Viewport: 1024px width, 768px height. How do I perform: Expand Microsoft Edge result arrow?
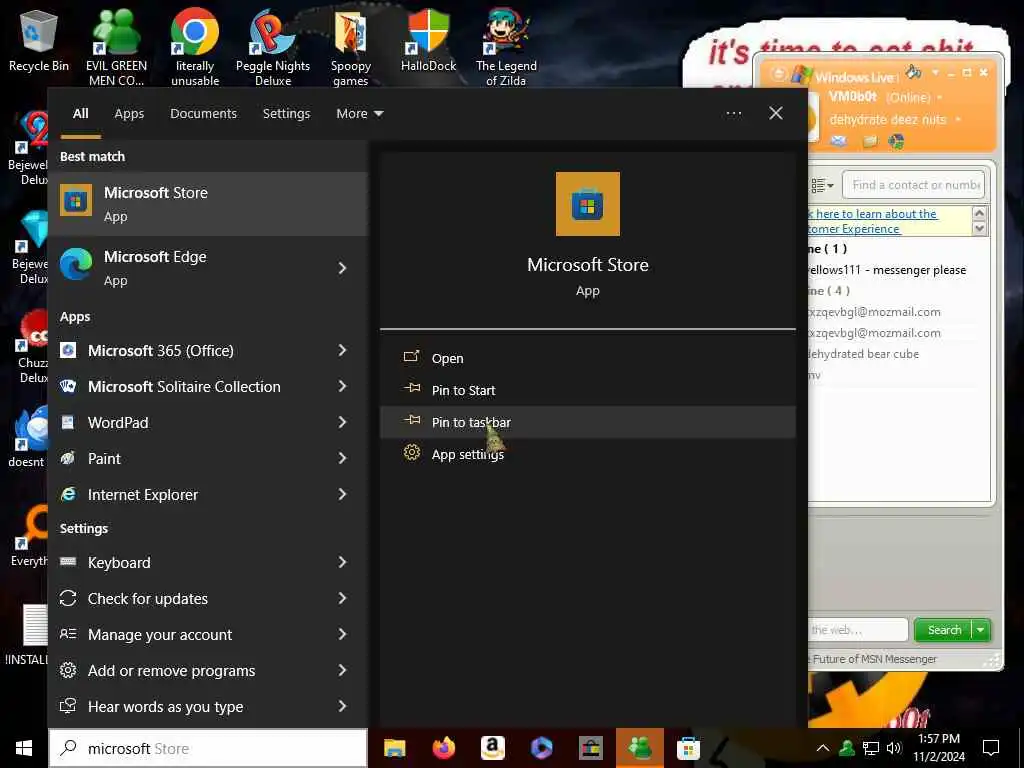pos(342,268)
